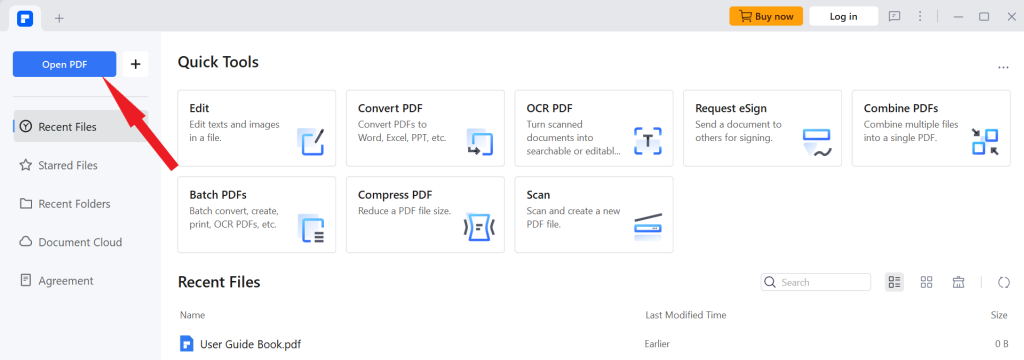Viewport: 1024px width, 360px height.
Task: Click the Open PDF button
Action: click(65, 64)
